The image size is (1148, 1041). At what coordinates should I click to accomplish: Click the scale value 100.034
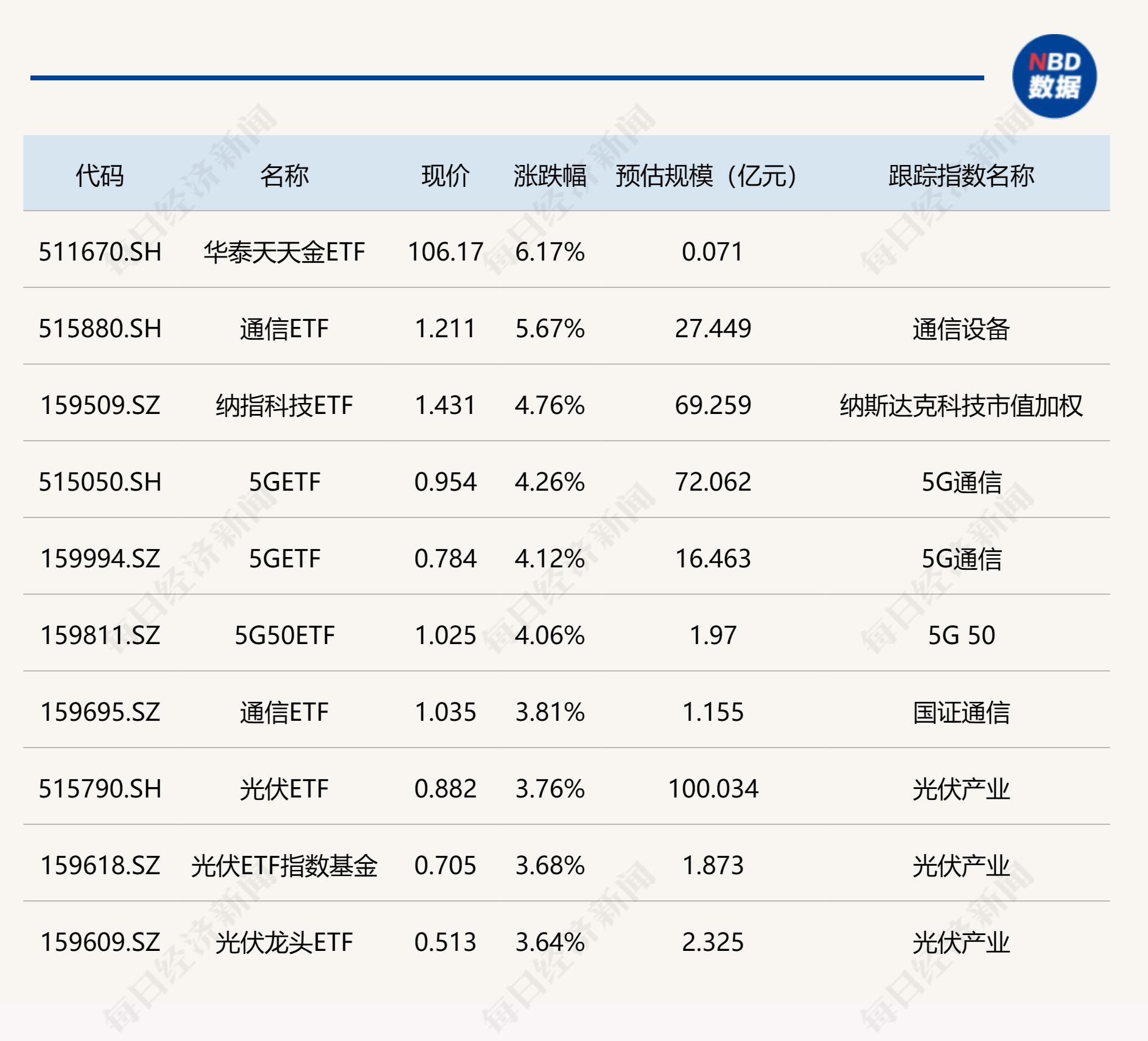[713, 789]
